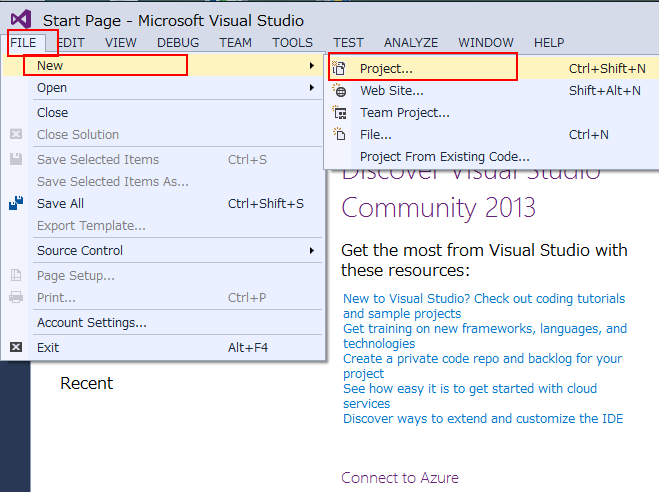
Task: Choose Exit in the File menu
Action: 163,347
